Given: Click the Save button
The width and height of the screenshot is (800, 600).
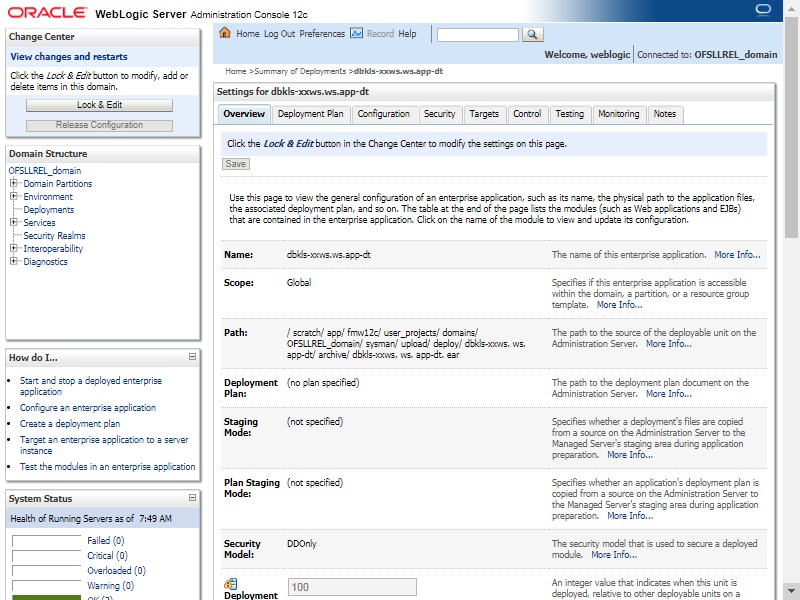Looking at the screenshot, I should pyautogui.click(x=236, y=164).
